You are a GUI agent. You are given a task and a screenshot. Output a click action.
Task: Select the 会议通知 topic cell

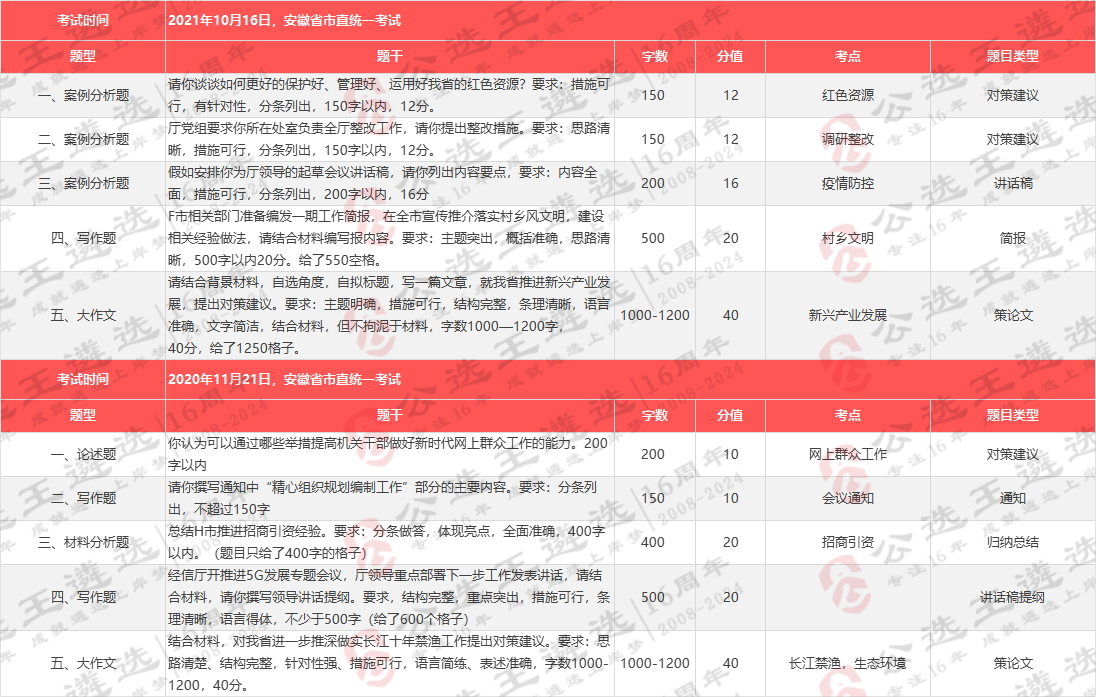tap(847, 497)
